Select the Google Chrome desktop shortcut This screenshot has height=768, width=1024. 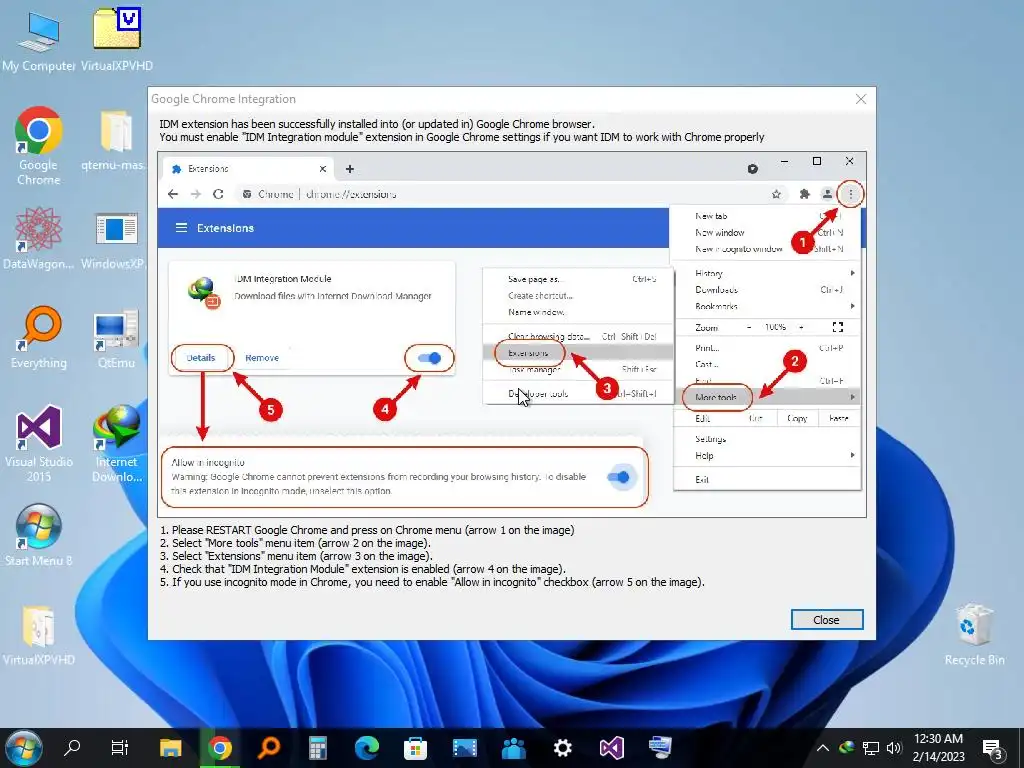39,146
